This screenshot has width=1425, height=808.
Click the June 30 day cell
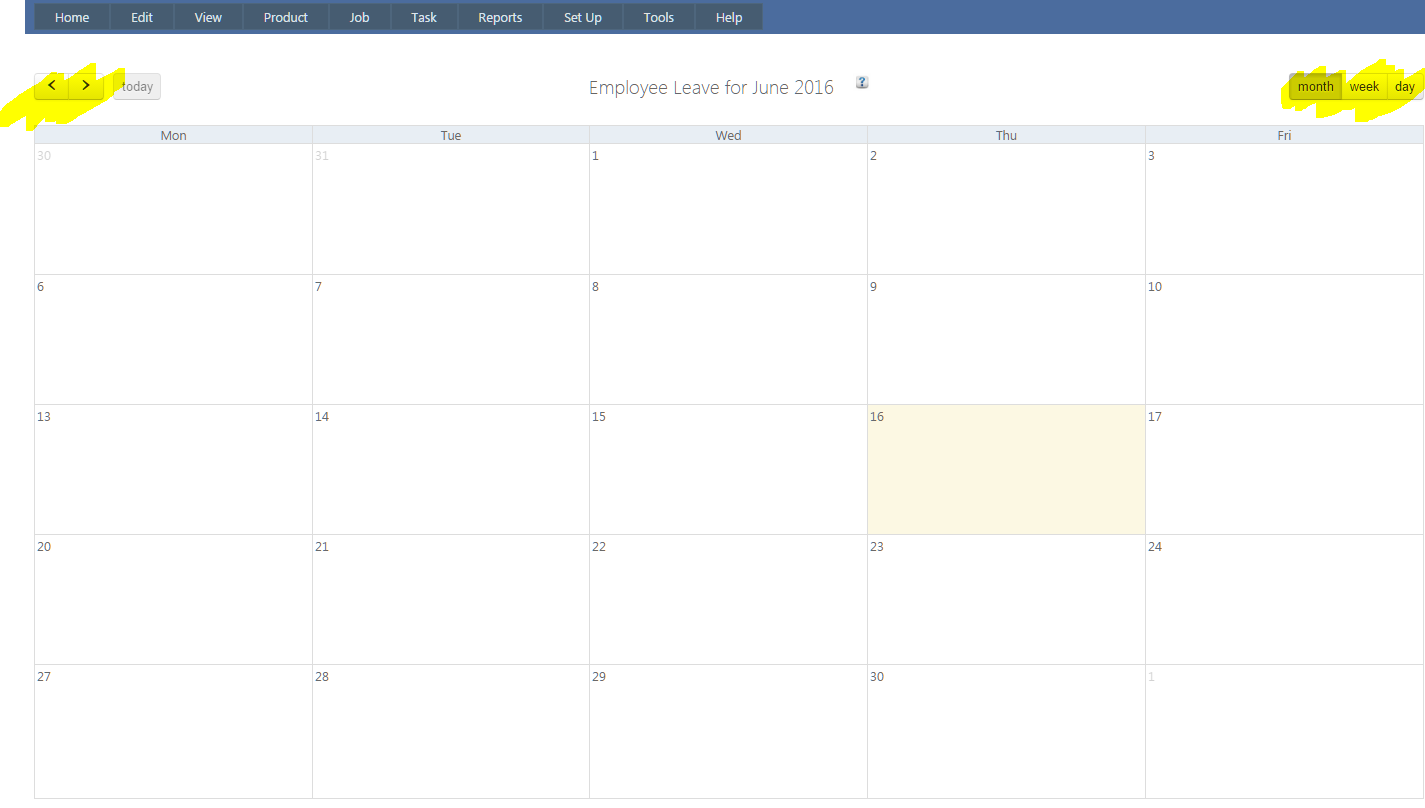(1006, 730)
